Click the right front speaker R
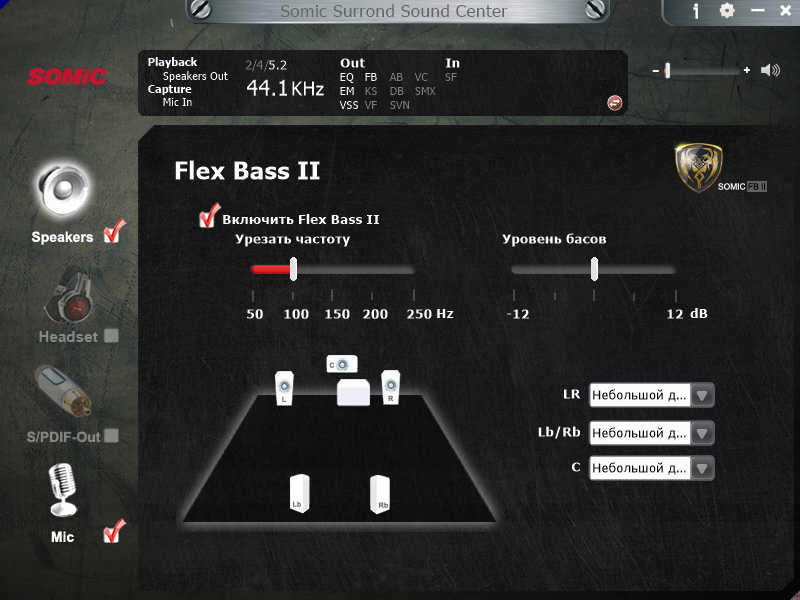Viewport: 800px width, 600px height. [390, 387]
